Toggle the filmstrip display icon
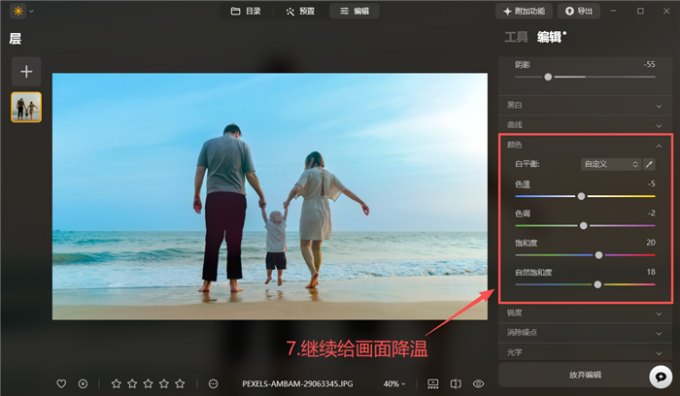Image resolution: width=680 pixels, height=396 pixels. click(433, 384)
